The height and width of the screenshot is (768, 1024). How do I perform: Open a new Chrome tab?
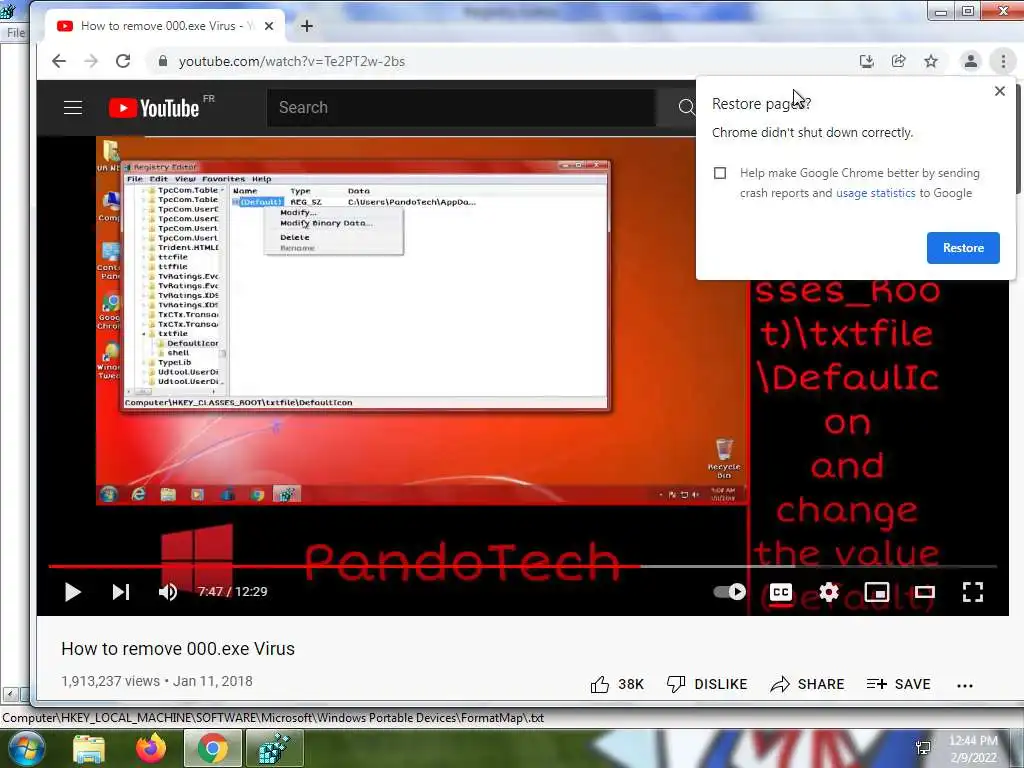click(x=306, y=26)
